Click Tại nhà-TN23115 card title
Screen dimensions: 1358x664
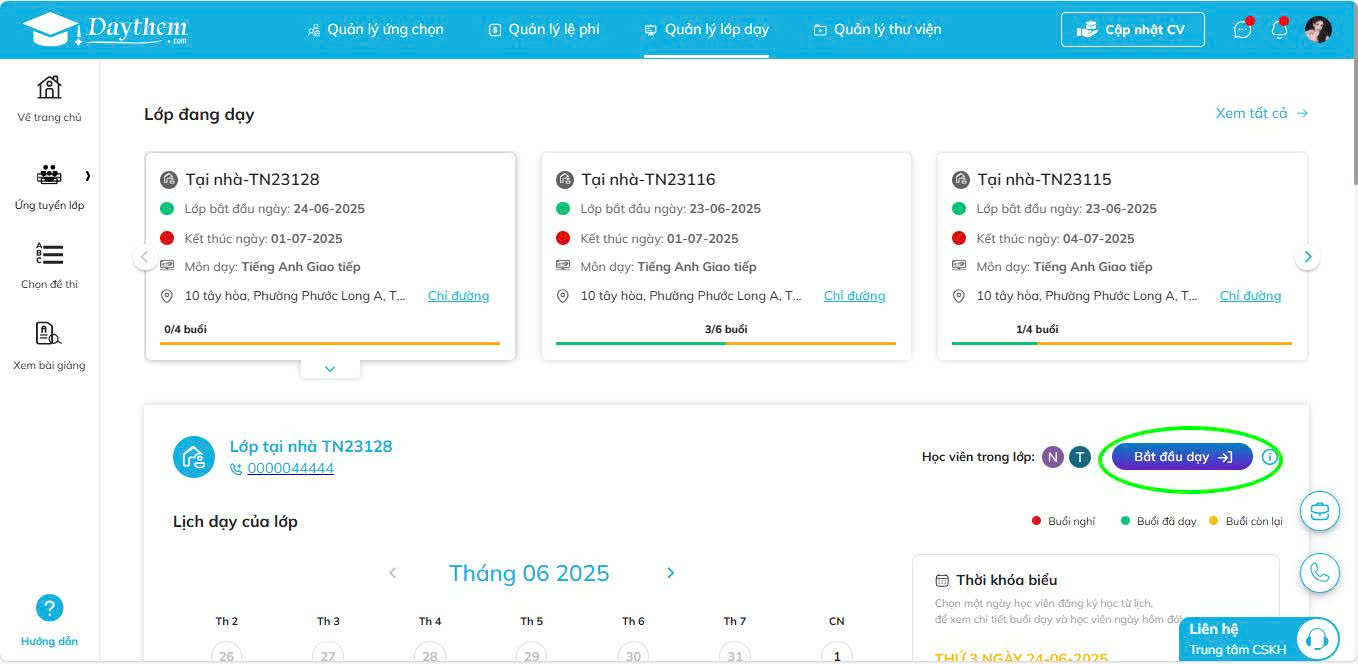tap(1044, 180)
